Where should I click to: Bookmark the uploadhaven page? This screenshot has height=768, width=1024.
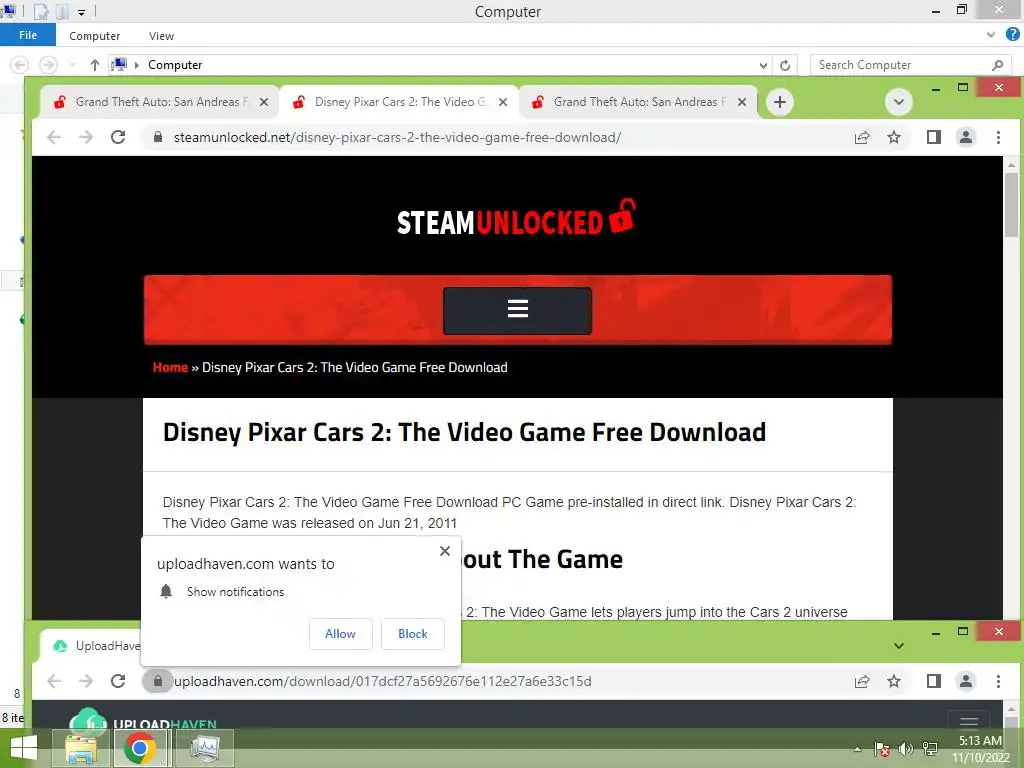(894, 681)
